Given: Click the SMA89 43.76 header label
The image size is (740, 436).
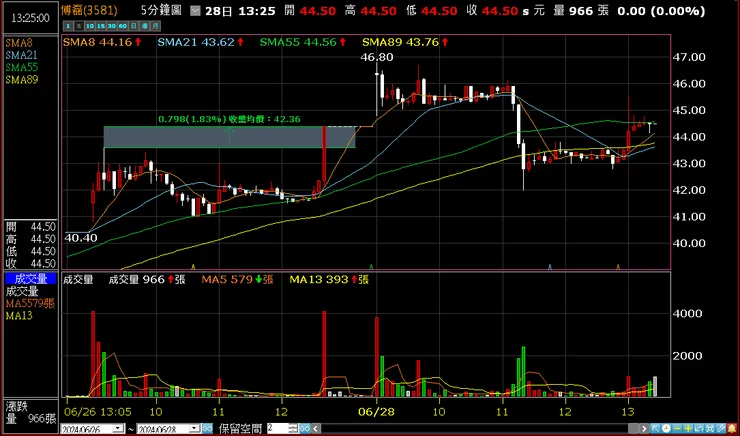Looking at the screenshot, I should (401, 42).
